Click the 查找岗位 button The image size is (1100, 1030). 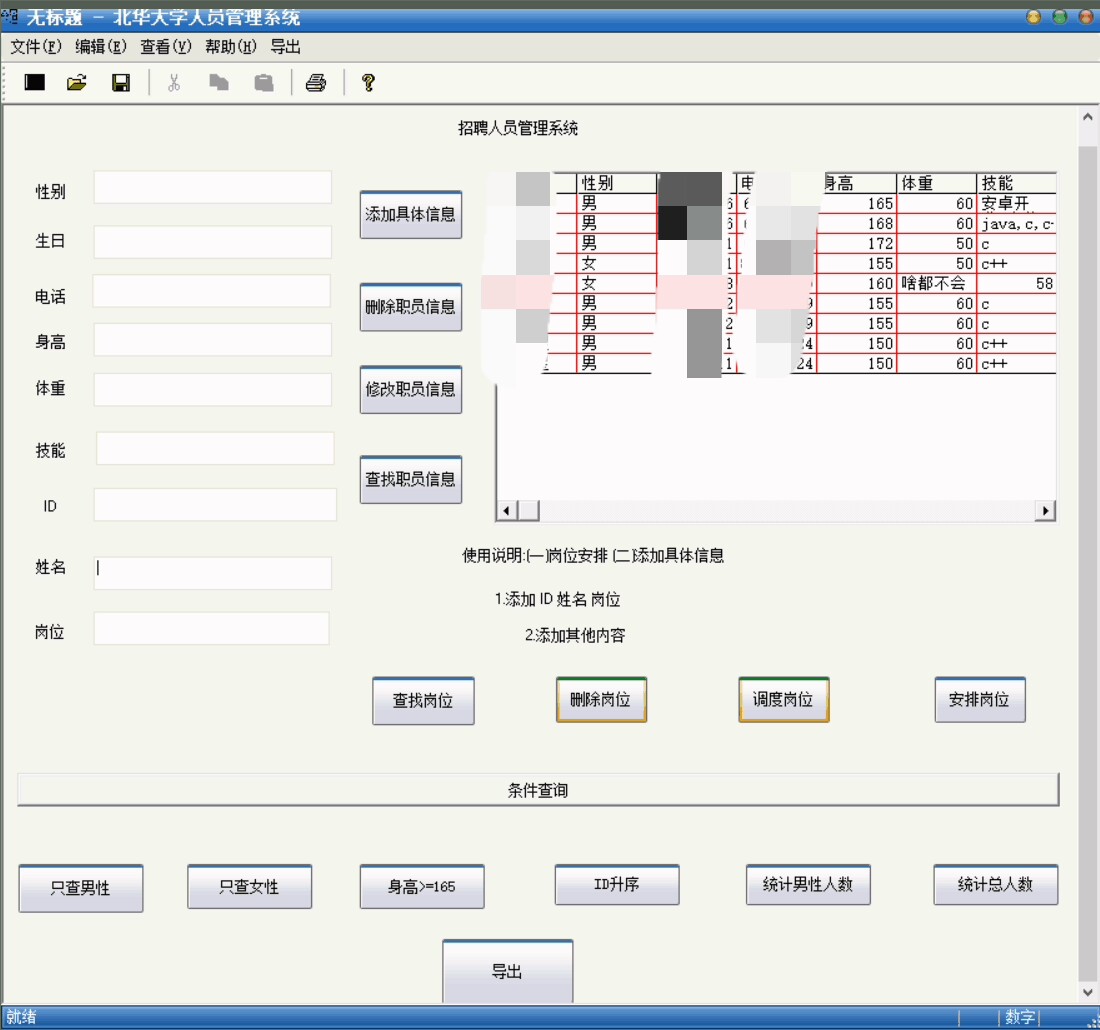[x=424, y=701]
